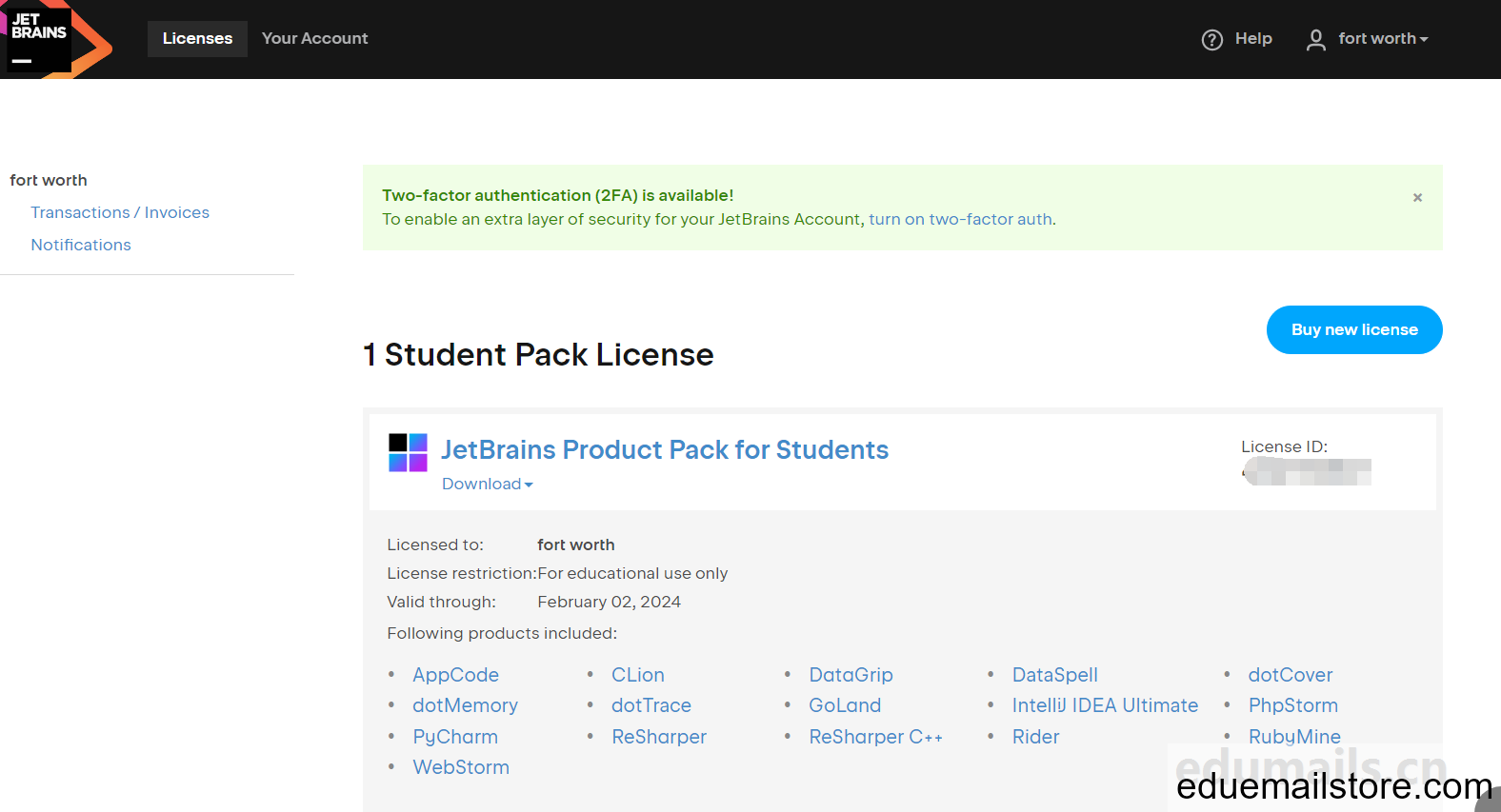Open Transactions / Invoices in the sidebar

click(x=120, y=212)
